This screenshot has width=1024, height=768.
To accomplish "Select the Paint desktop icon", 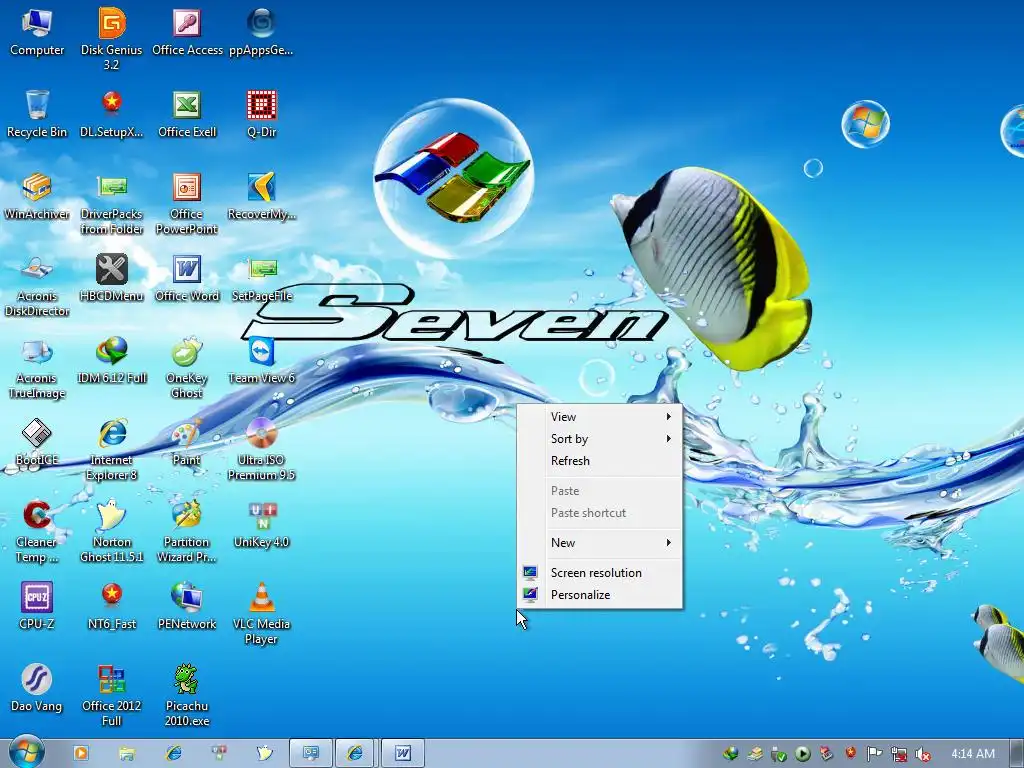I will [187, 443].
